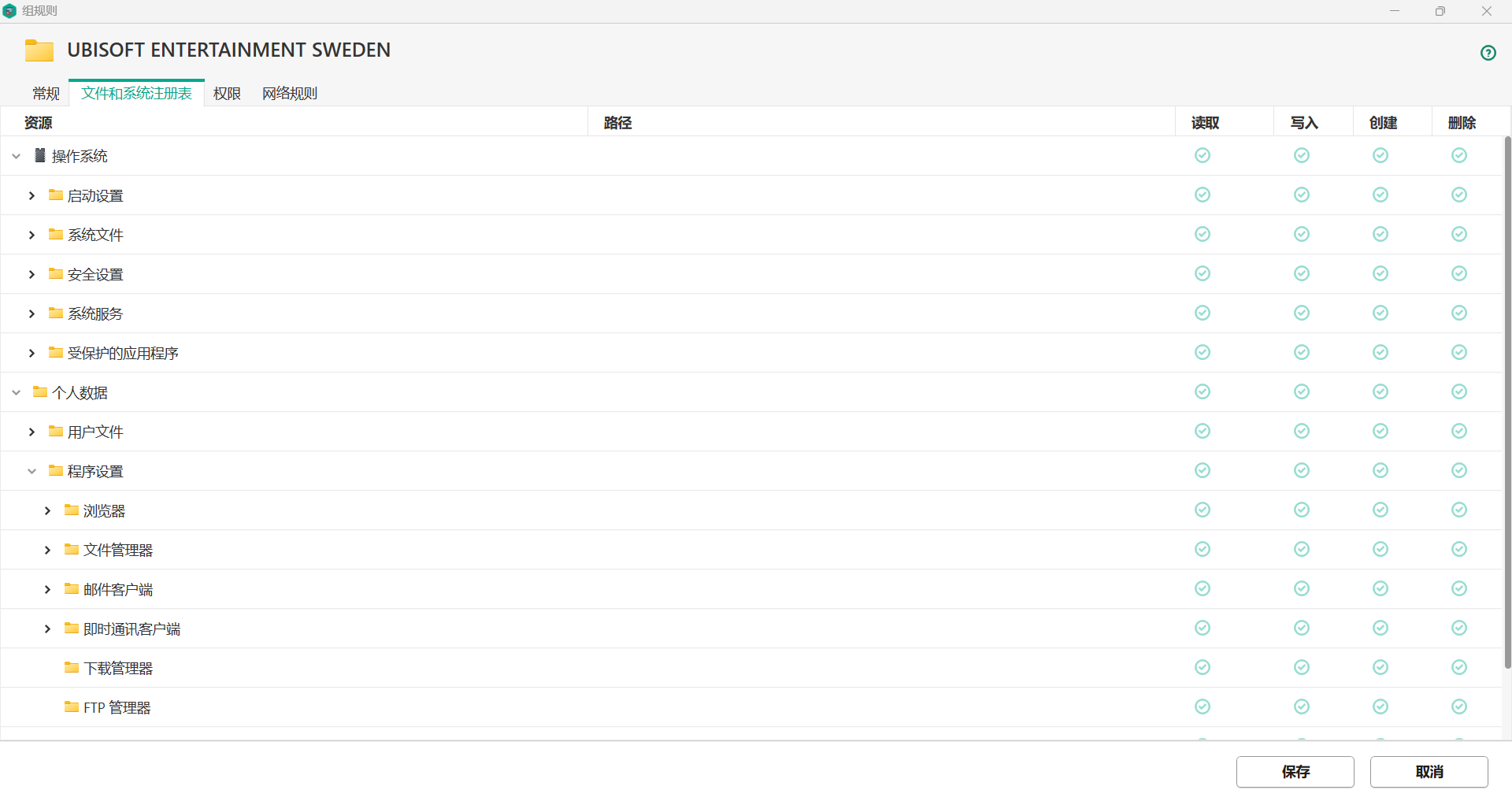Collapse the 程序设置 tree node
Image resolution: width=1512 pixels, height=801 pixels.
[31, 471]
